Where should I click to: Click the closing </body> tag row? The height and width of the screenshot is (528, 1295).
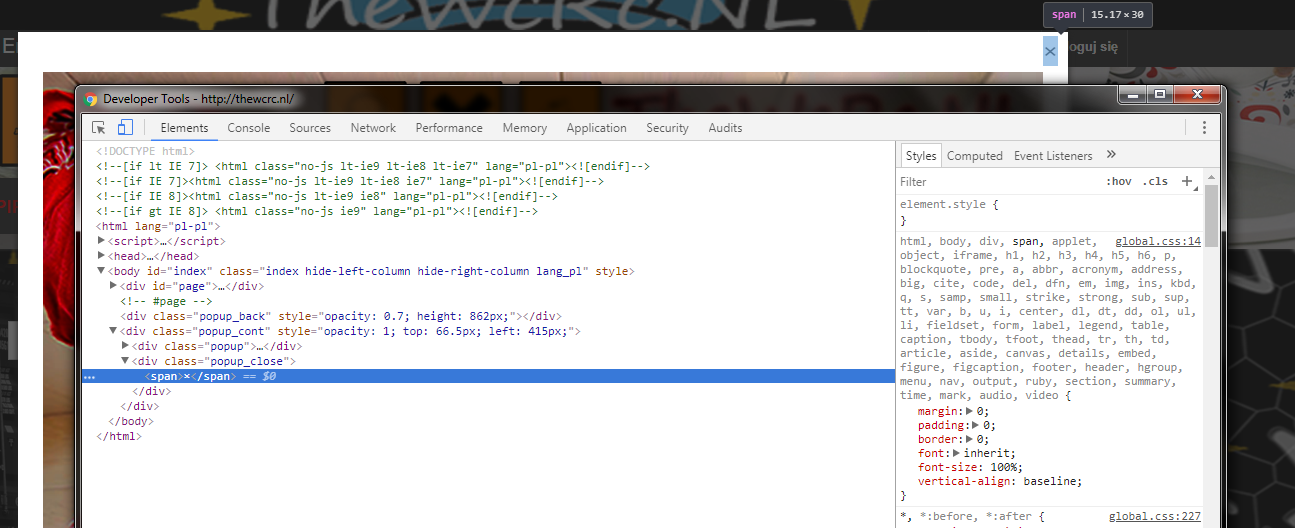tap(488, 421)
